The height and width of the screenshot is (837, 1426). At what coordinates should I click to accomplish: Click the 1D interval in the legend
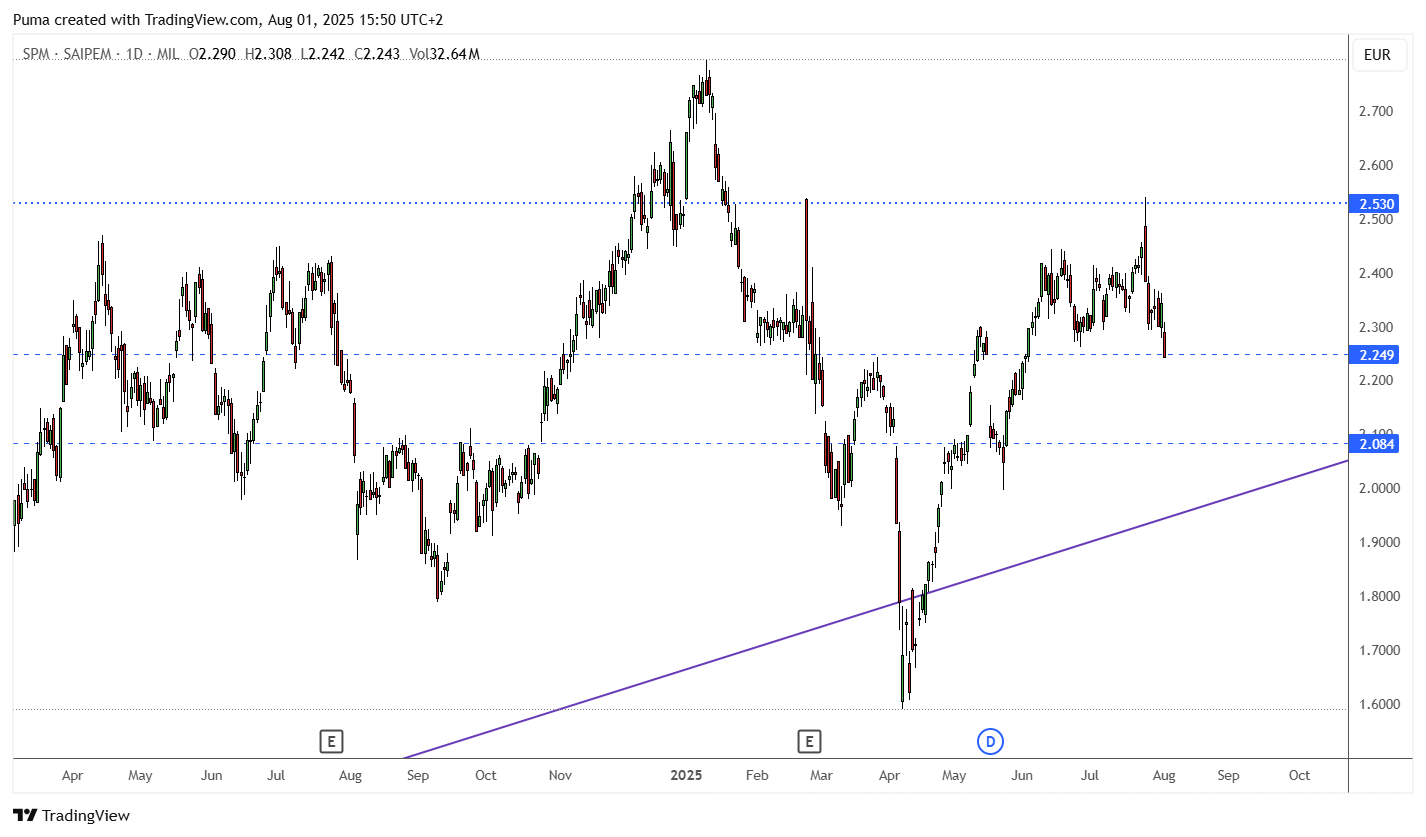(x=135, y=54)
